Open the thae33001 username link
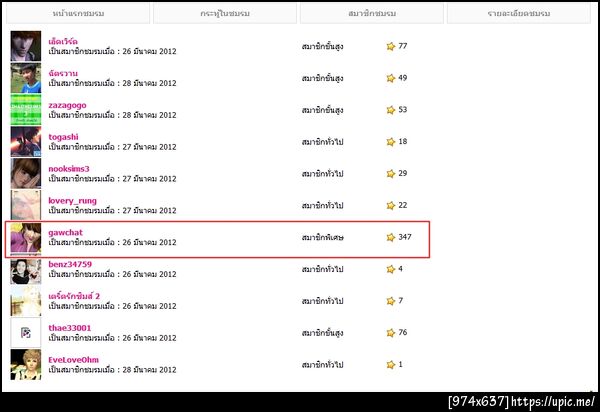600x412 pixels. 70,328
